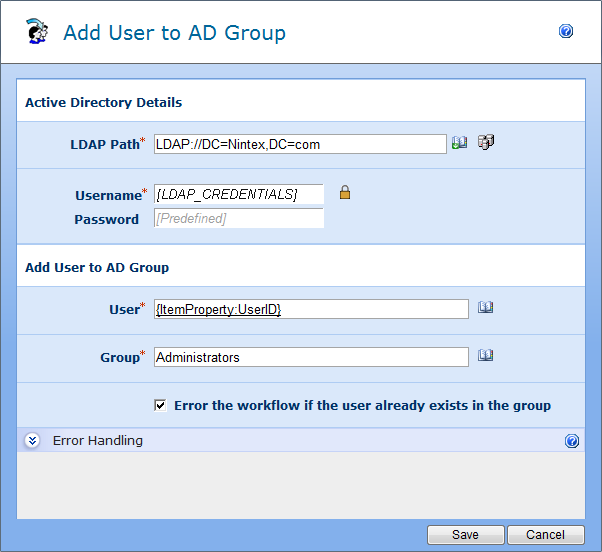Open the help icon on Error Handling bar
602x552 pixels.
click(x=572, y=441)
